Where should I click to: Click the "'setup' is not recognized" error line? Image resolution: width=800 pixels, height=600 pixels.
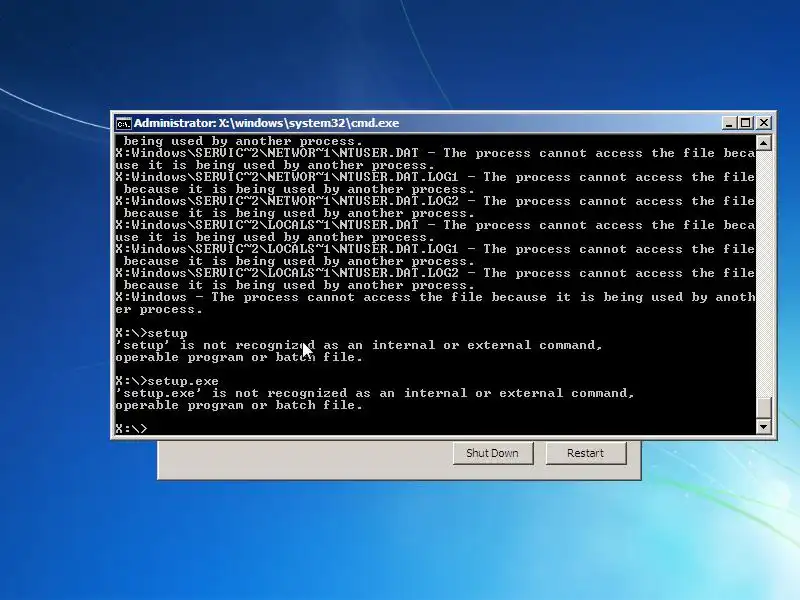[359, 345]
